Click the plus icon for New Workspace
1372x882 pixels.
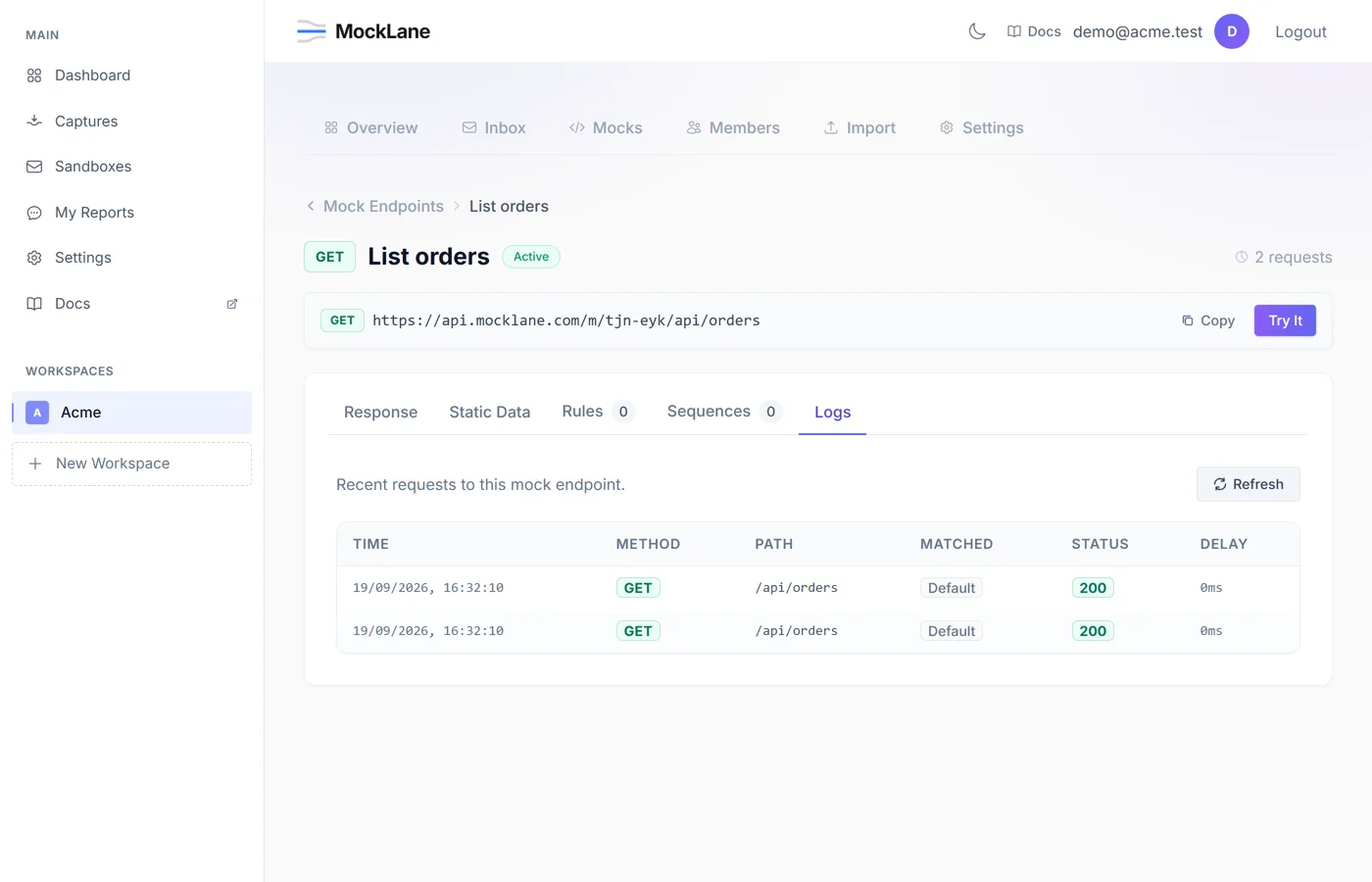[x=35, y=464]
